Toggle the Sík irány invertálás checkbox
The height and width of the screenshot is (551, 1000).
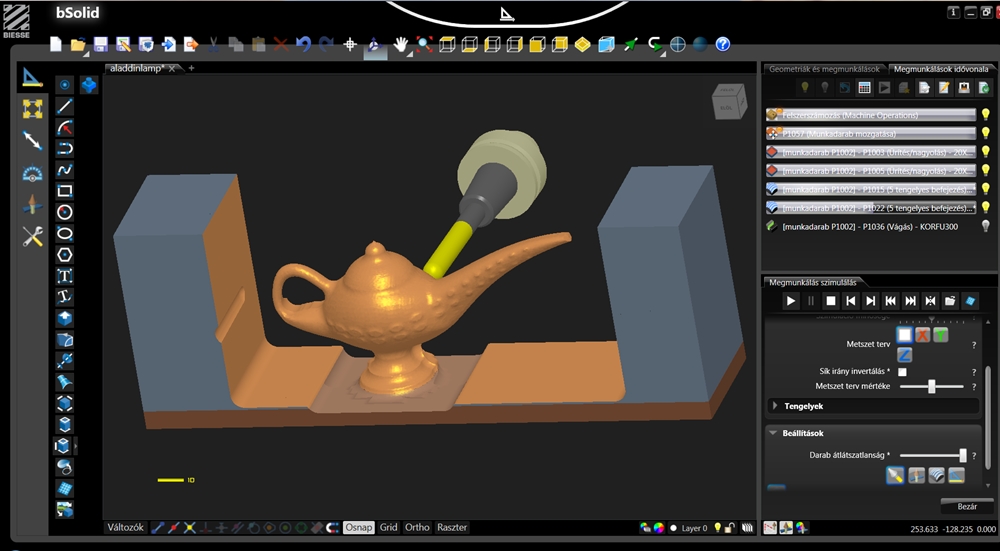coord(903,372)
